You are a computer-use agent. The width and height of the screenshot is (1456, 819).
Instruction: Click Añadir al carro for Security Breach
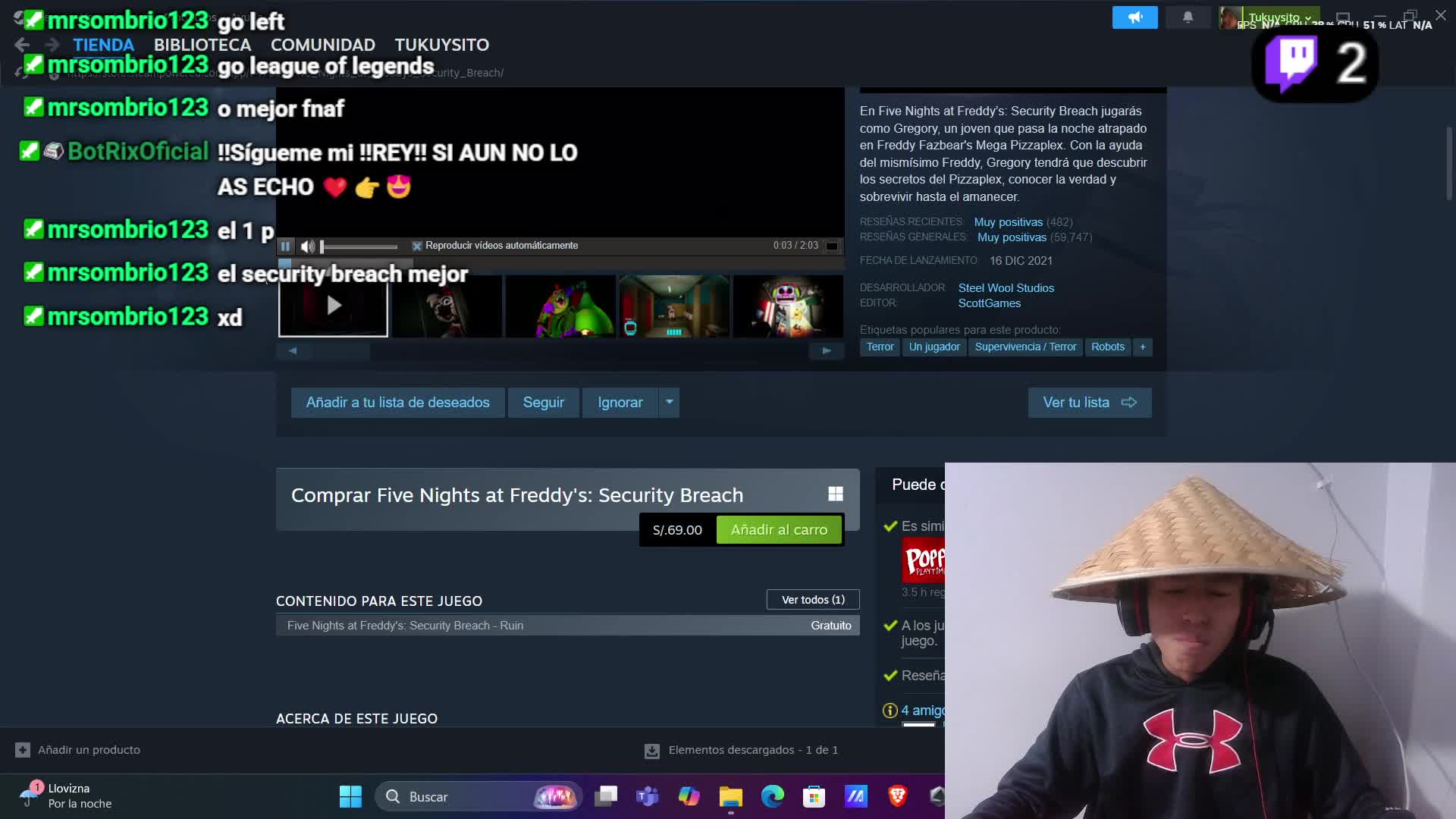point(779,530)
